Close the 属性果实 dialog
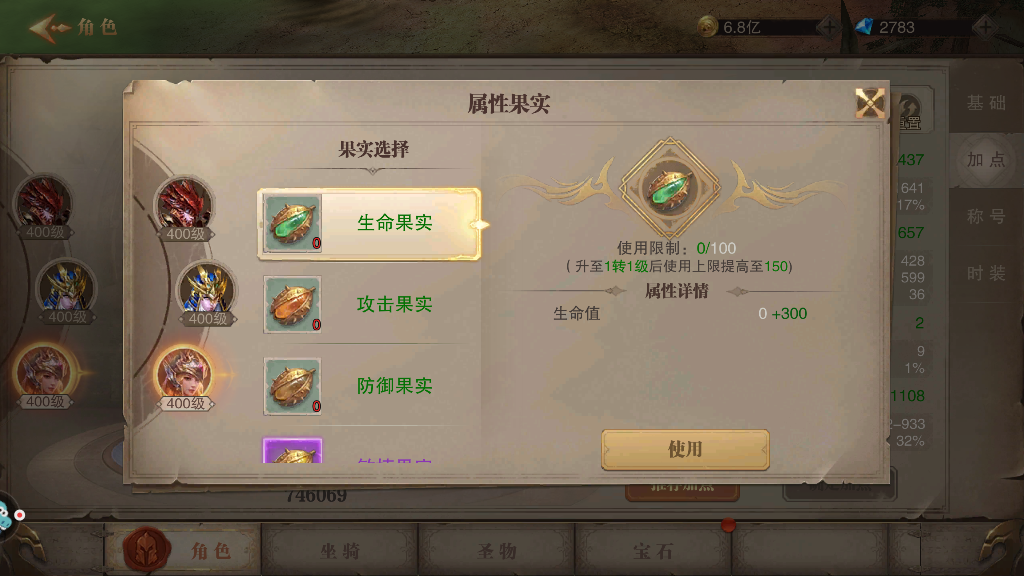Viewport: 1024px width, 576px height. (870, 103)
